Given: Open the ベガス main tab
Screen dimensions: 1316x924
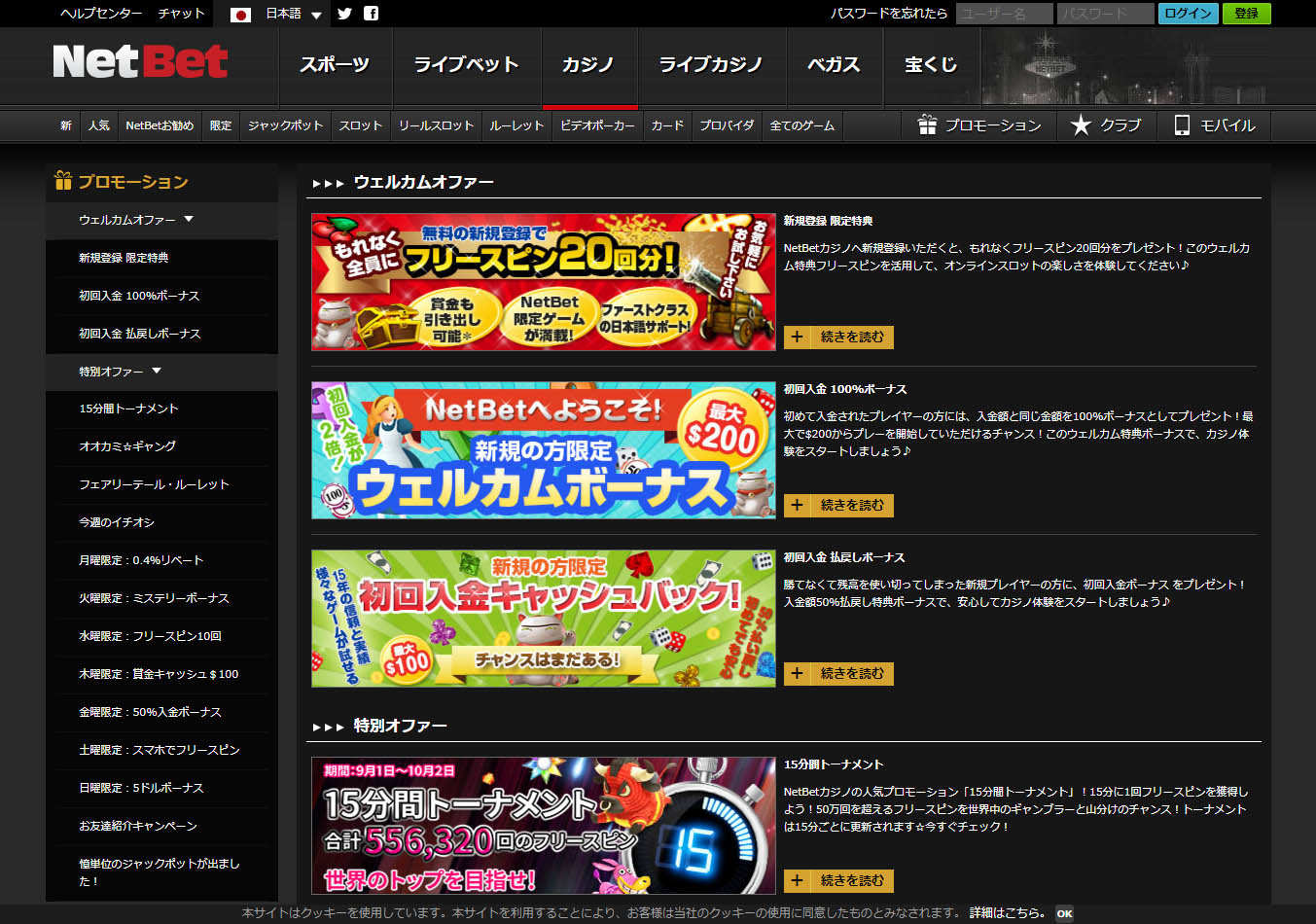Looking at the screenshot, I should [834, 65].
